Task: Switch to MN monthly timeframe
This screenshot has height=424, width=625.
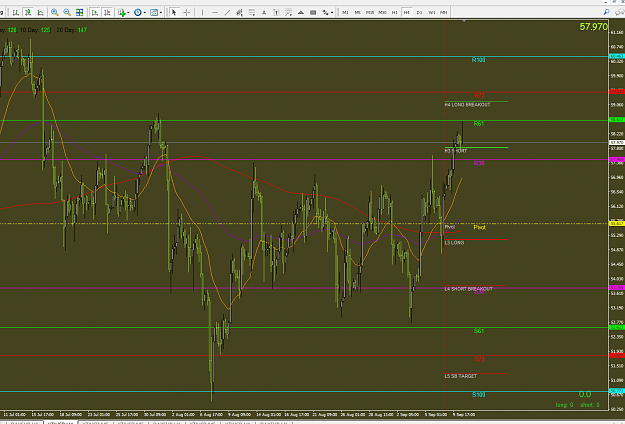Action: click(x=444, y=12)
